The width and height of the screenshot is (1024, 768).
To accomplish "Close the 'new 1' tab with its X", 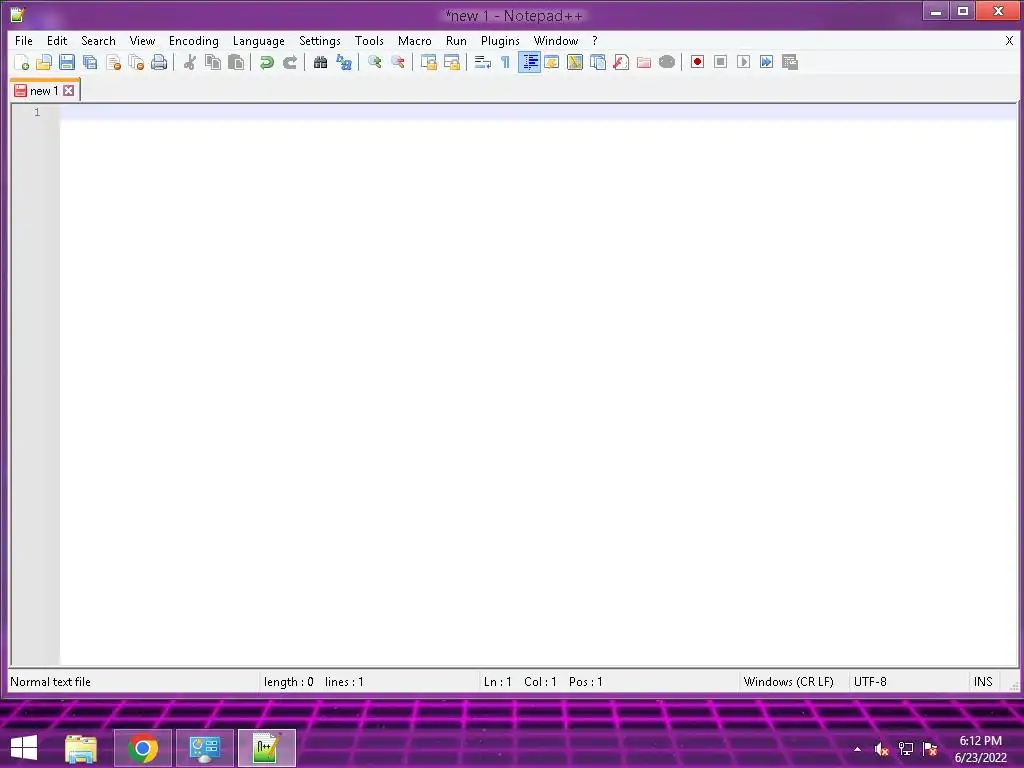I will (69, 91).
